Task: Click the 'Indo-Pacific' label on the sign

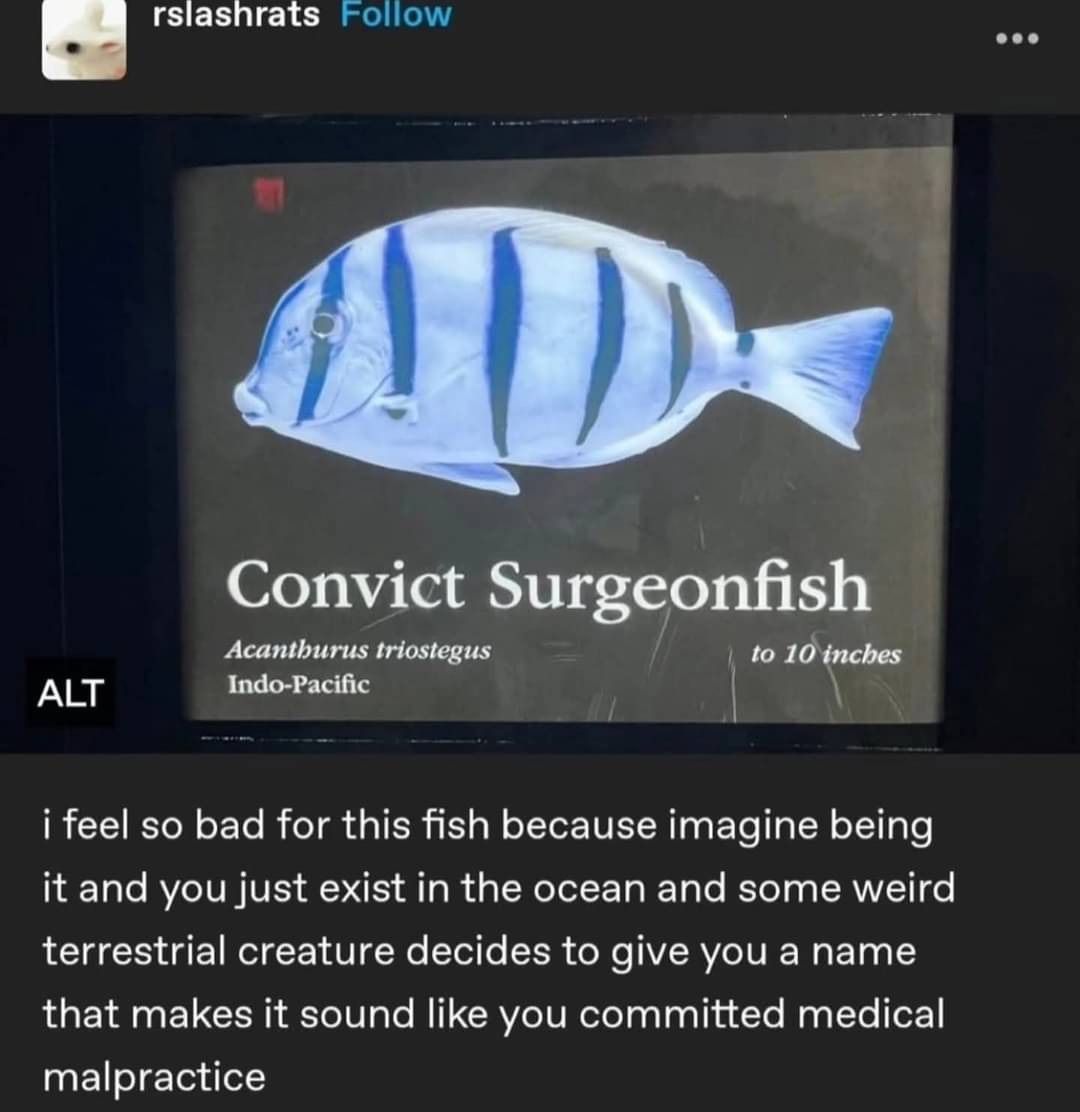Action: (x=299, y=684)
